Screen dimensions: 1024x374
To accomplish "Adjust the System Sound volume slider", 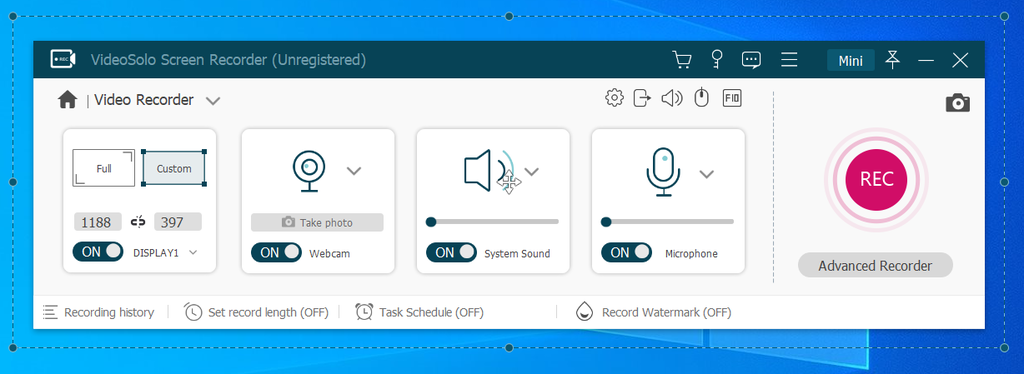I will 493,222.
